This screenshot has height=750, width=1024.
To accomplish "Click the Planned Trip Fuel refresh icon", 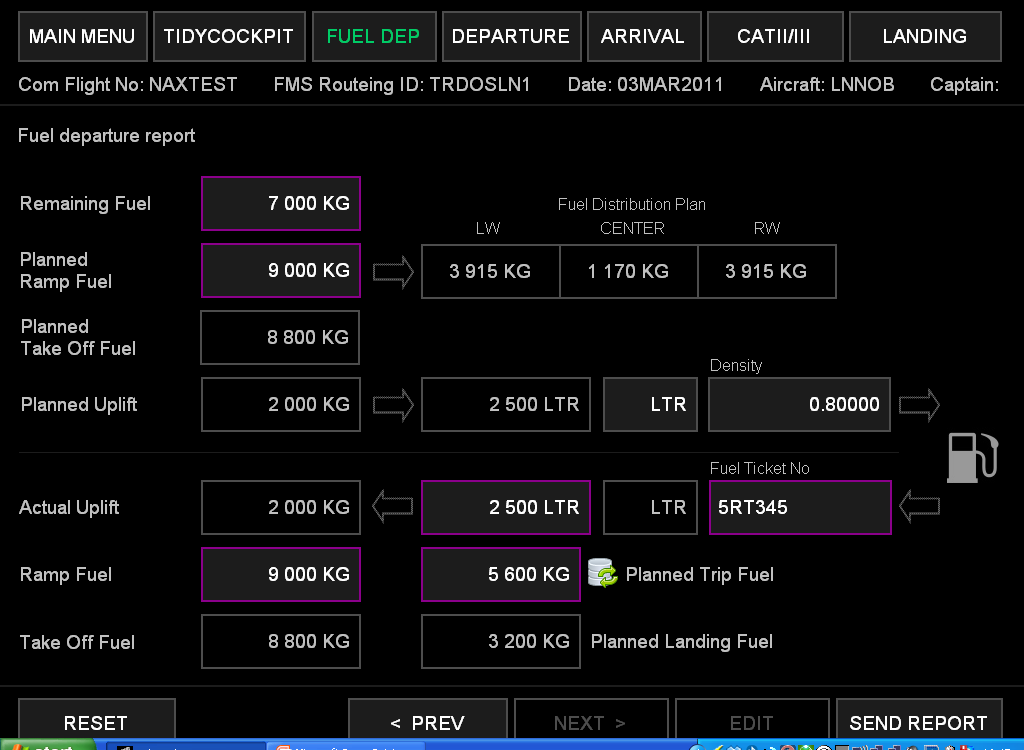I will (x=602, y=574).
